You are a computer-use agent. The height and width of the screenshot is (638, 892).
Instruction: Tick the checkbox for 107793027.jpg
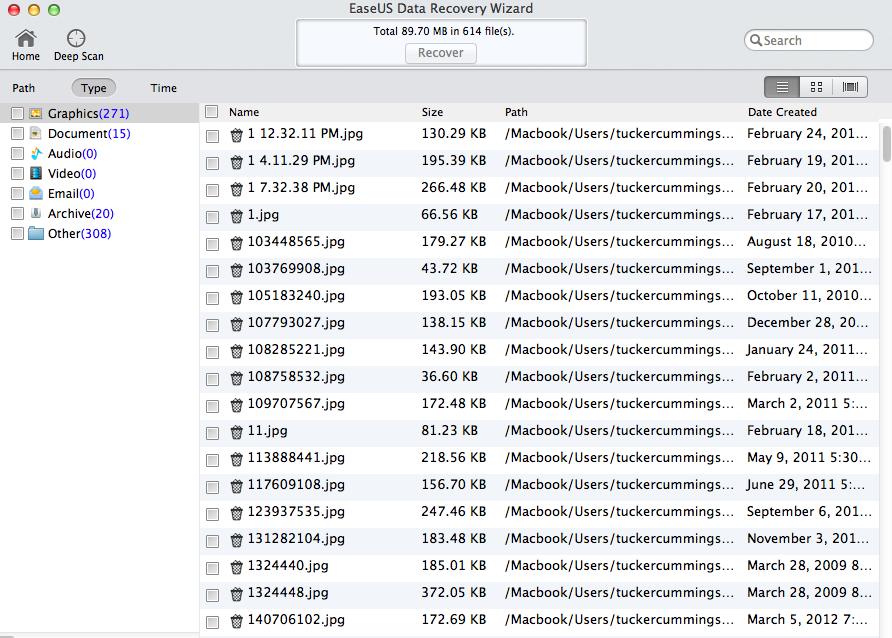tap(212, 325)
